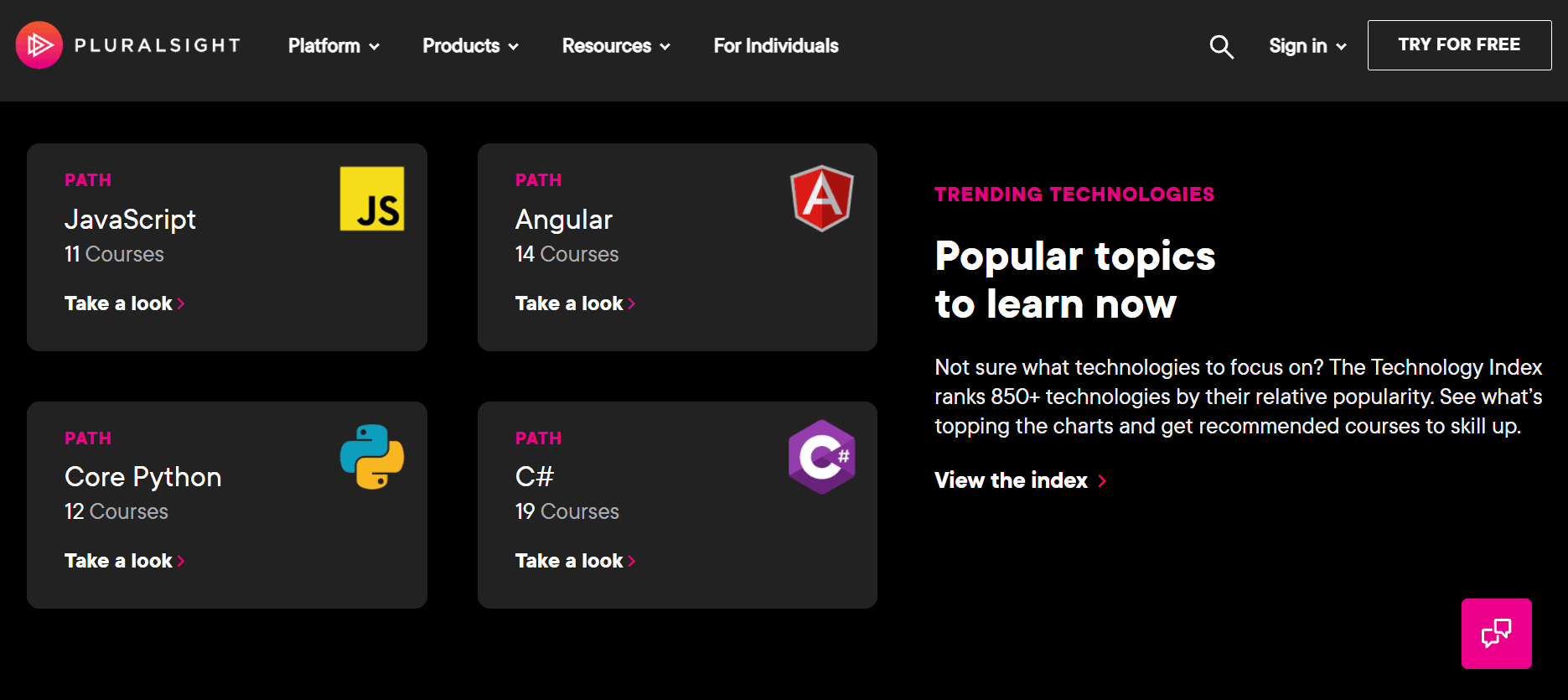Open the pink chat feedback icon

(x=1497, y=634)
